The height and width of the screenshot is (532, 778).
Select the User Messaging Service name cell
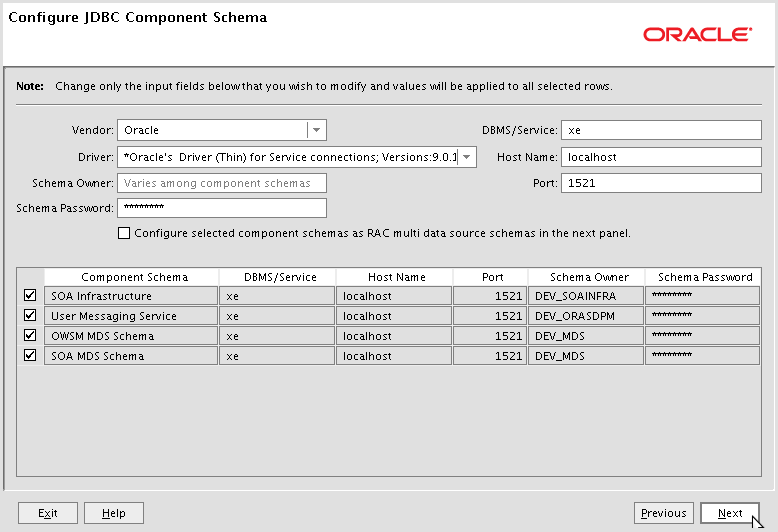(x=131, y=316)
